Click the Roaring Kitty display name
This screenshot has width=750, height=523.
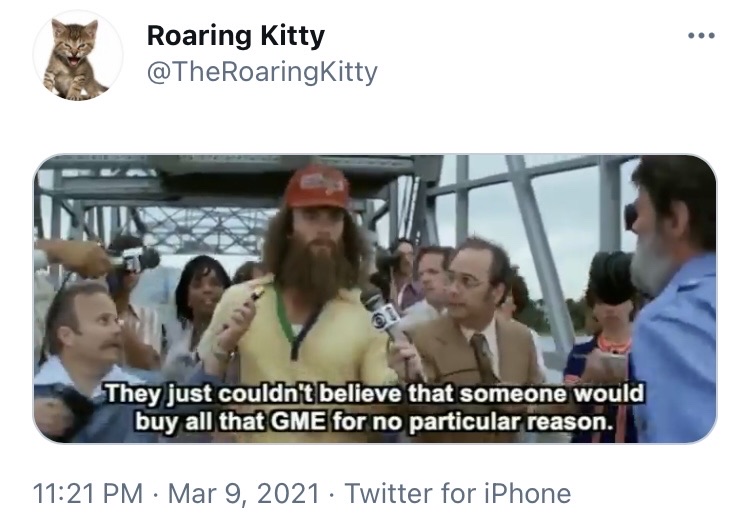pos(236,36)
